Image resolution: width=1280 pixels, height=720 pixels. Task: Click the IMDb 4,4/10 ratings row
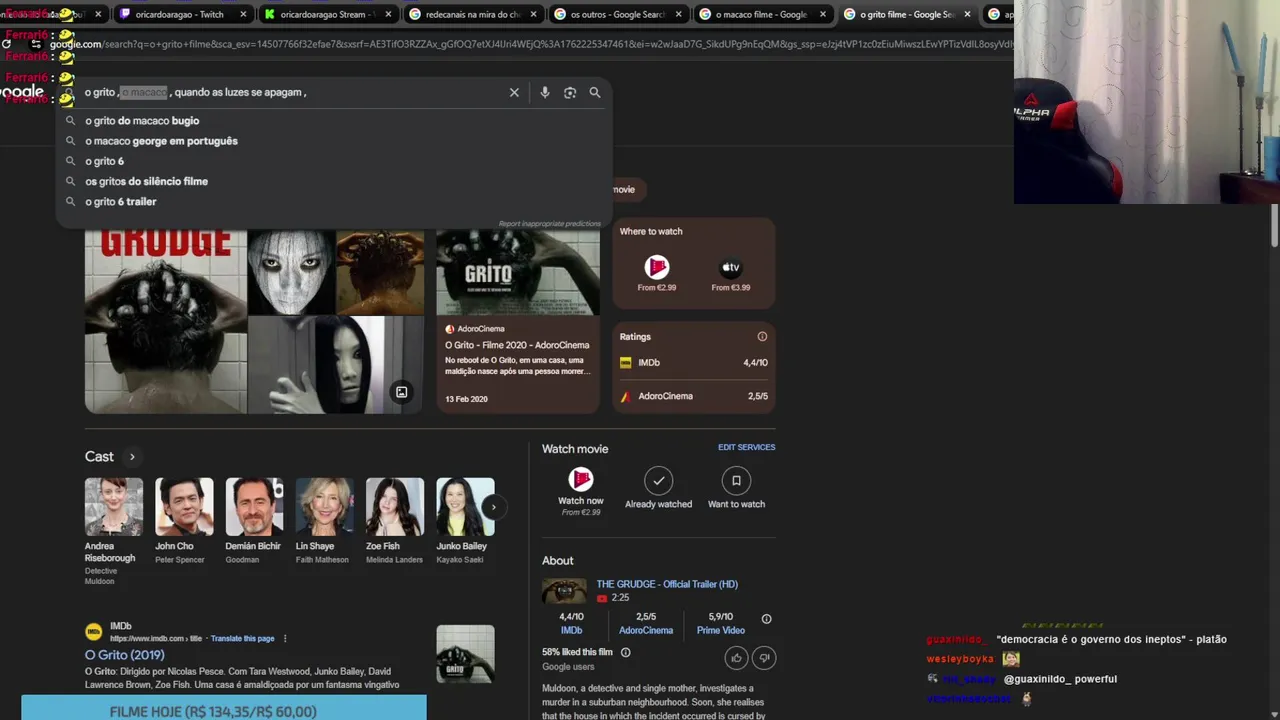[x=694, y=363]
